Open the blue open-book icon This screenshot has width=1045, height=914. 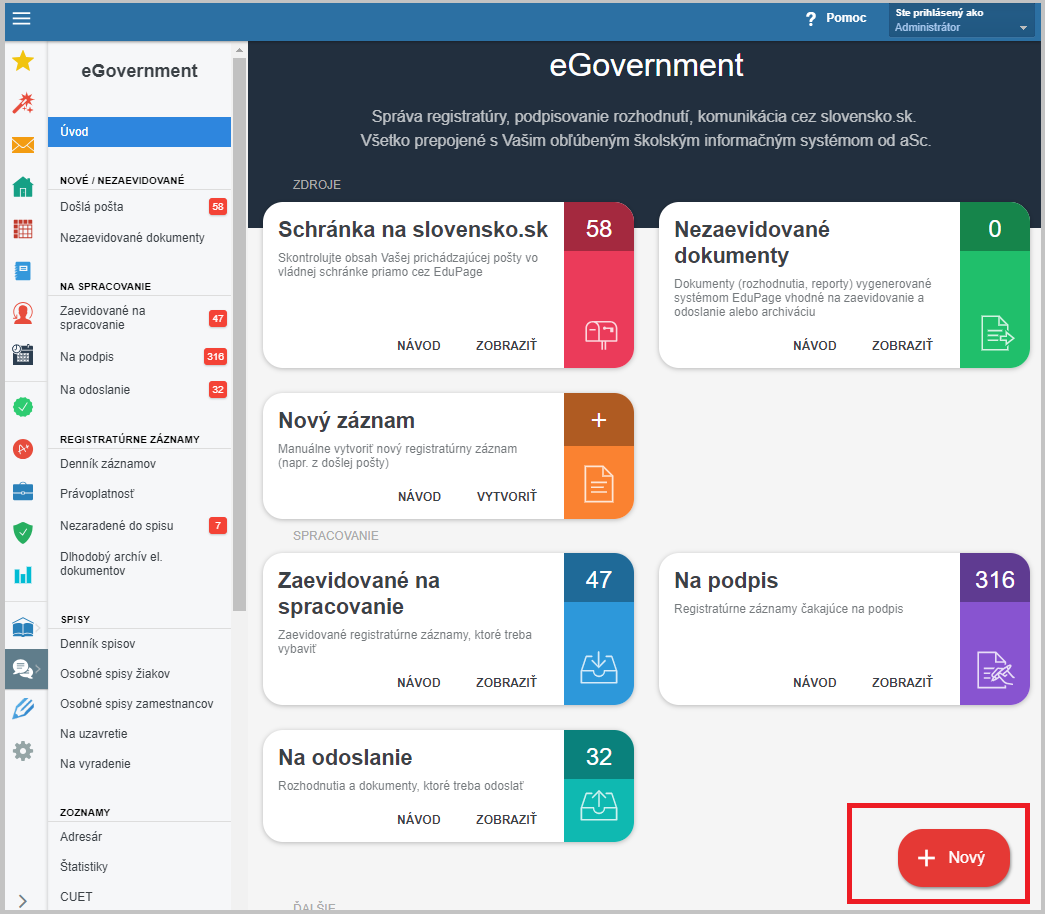pos(23,627)
